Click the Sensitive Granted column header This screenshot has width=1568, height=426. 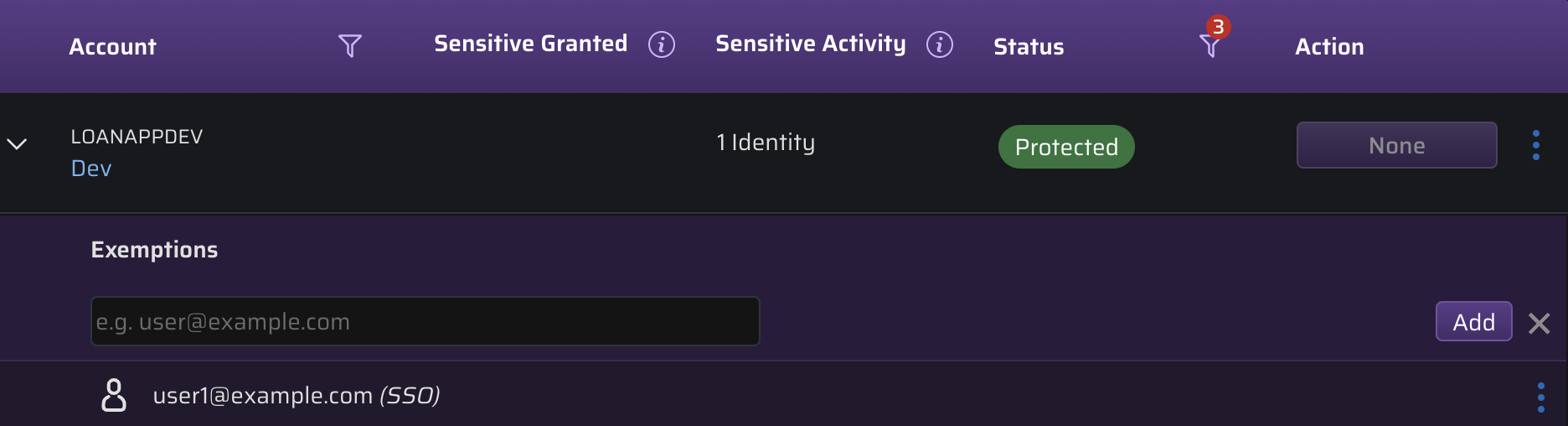(531, 44)
